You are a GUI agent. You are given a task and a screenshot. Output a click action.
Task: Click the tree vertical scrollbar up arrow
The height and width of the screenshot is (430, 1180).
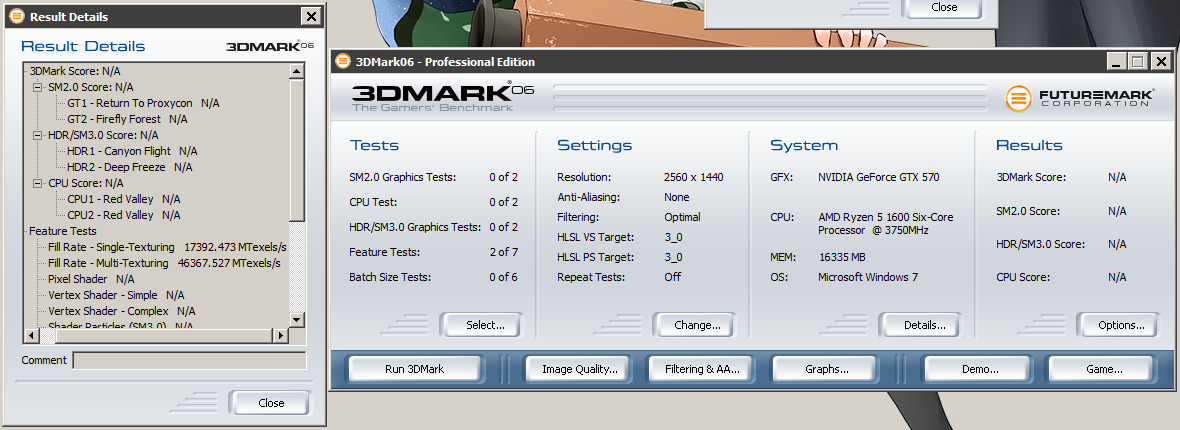297,72
